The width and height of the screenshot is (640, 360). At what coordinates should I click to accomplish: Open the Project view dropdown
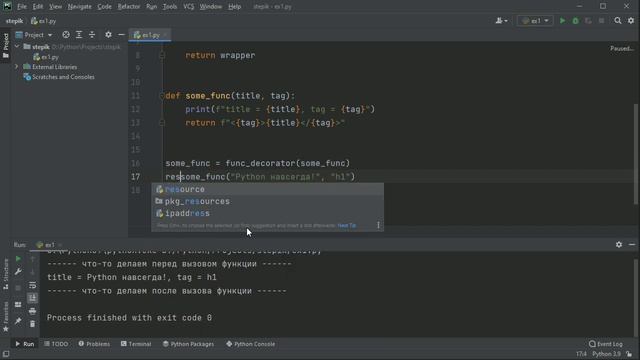34,35
